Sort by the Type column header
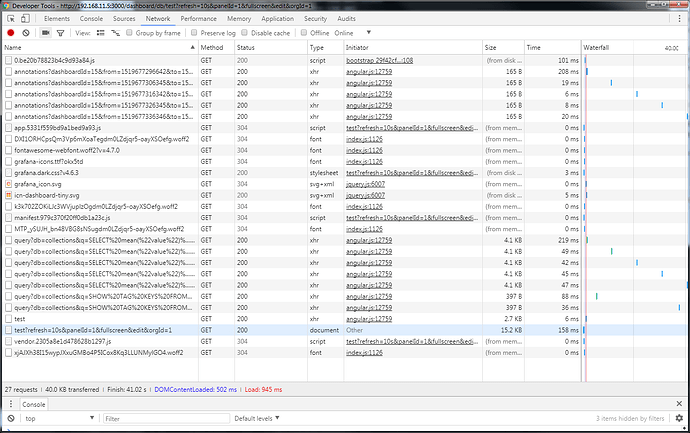The width and height of the screenshot is (690, 433). pyautogui.click(x=326, y=48)
